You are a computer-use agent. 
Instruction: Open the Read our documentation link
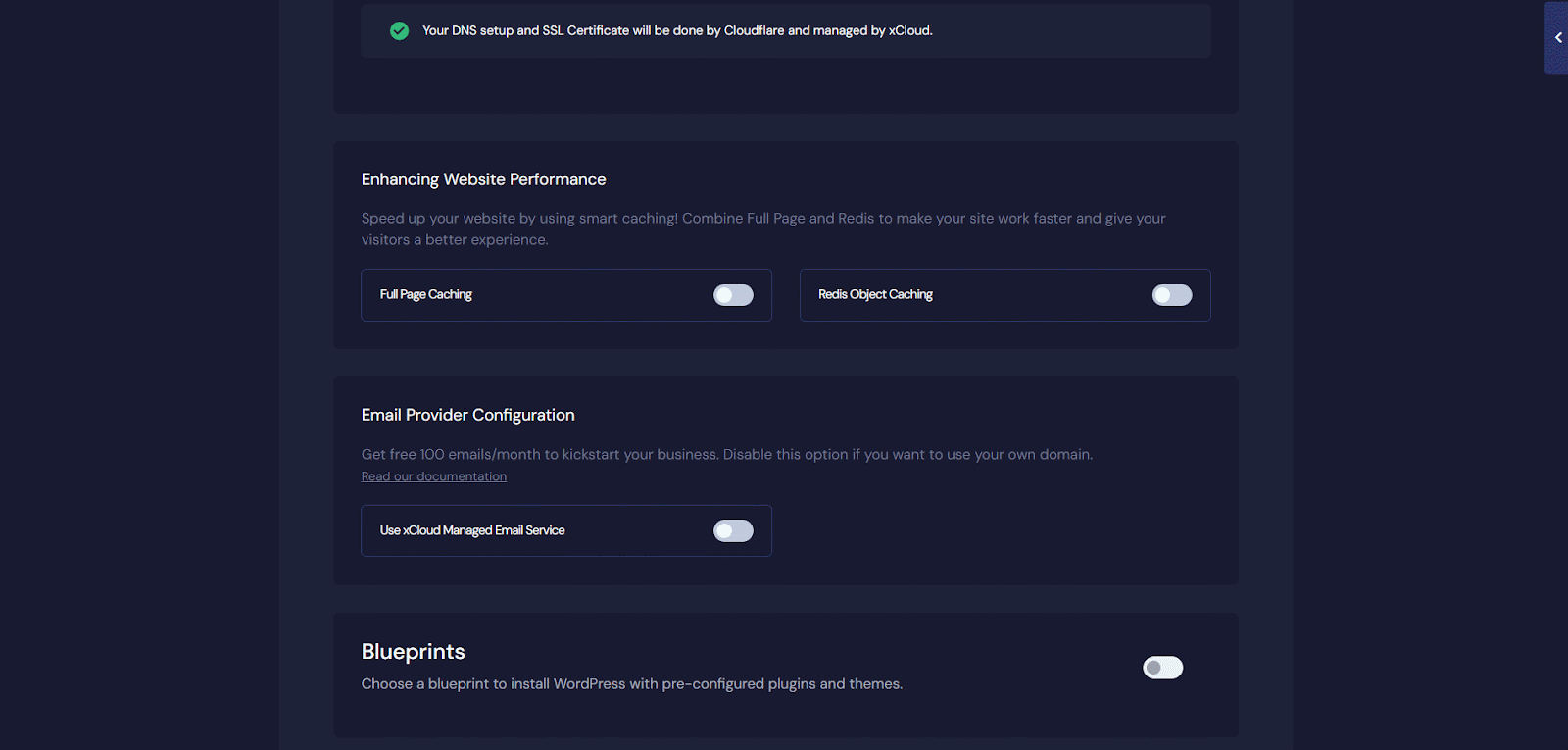coord(433,475)
